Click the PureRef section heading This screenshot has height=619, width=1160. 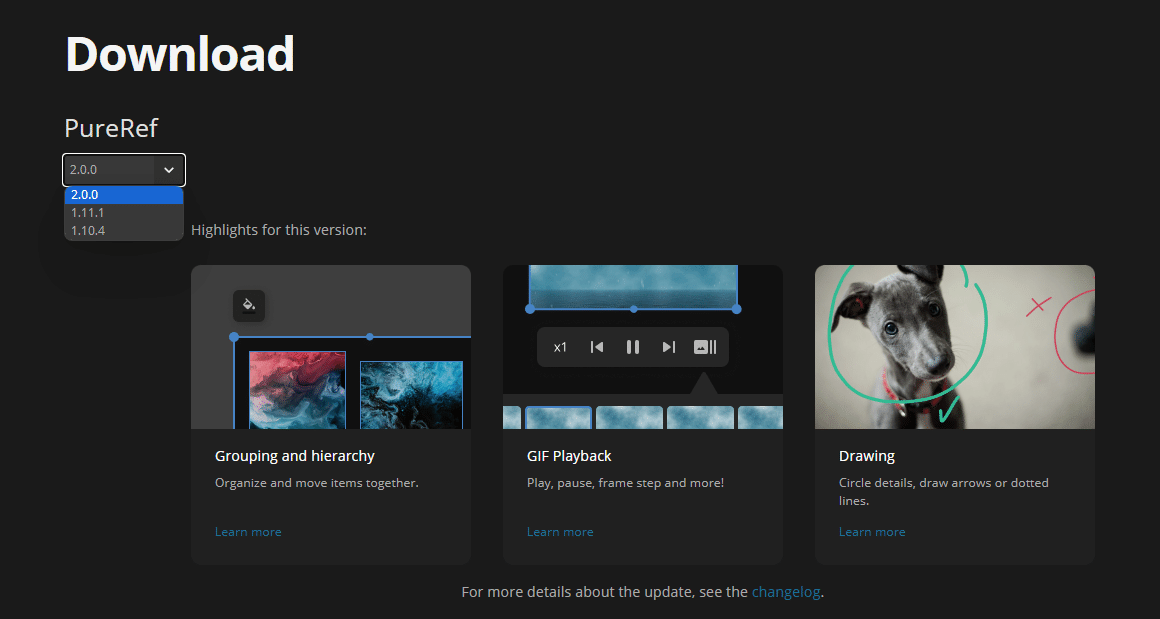[111, 128]
